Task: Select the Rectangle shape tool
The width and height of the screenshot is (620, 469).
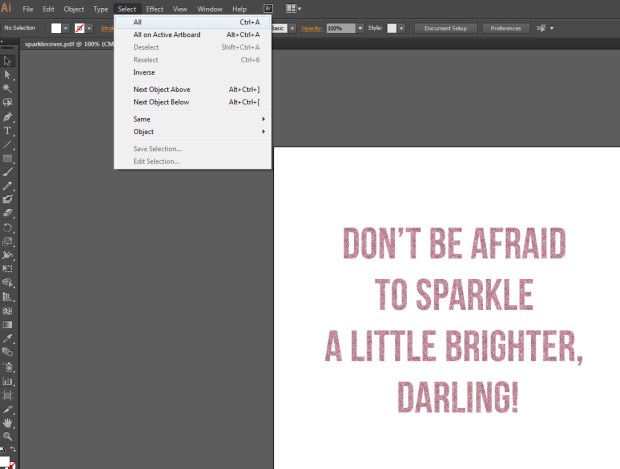Action: pyautogui.click(x=8, y=159)
